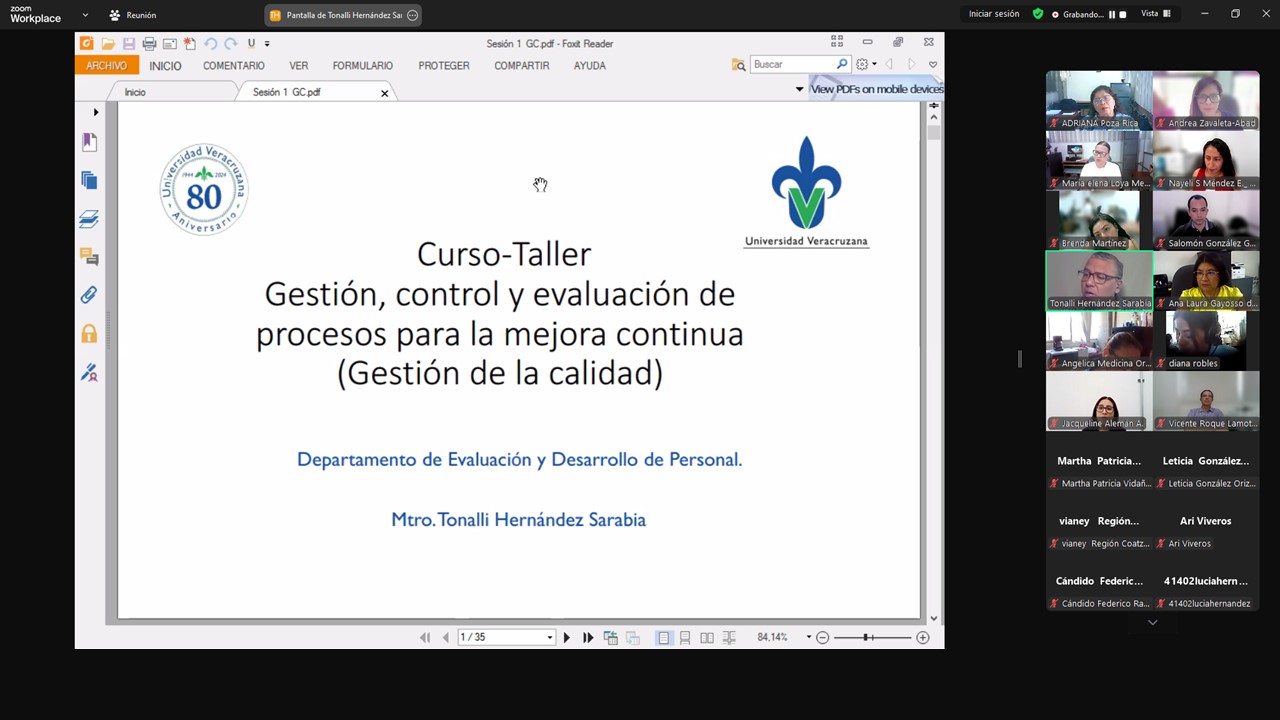
Task: Click the Iniciar sesión button in Zoom
Action: pos(993,14)
